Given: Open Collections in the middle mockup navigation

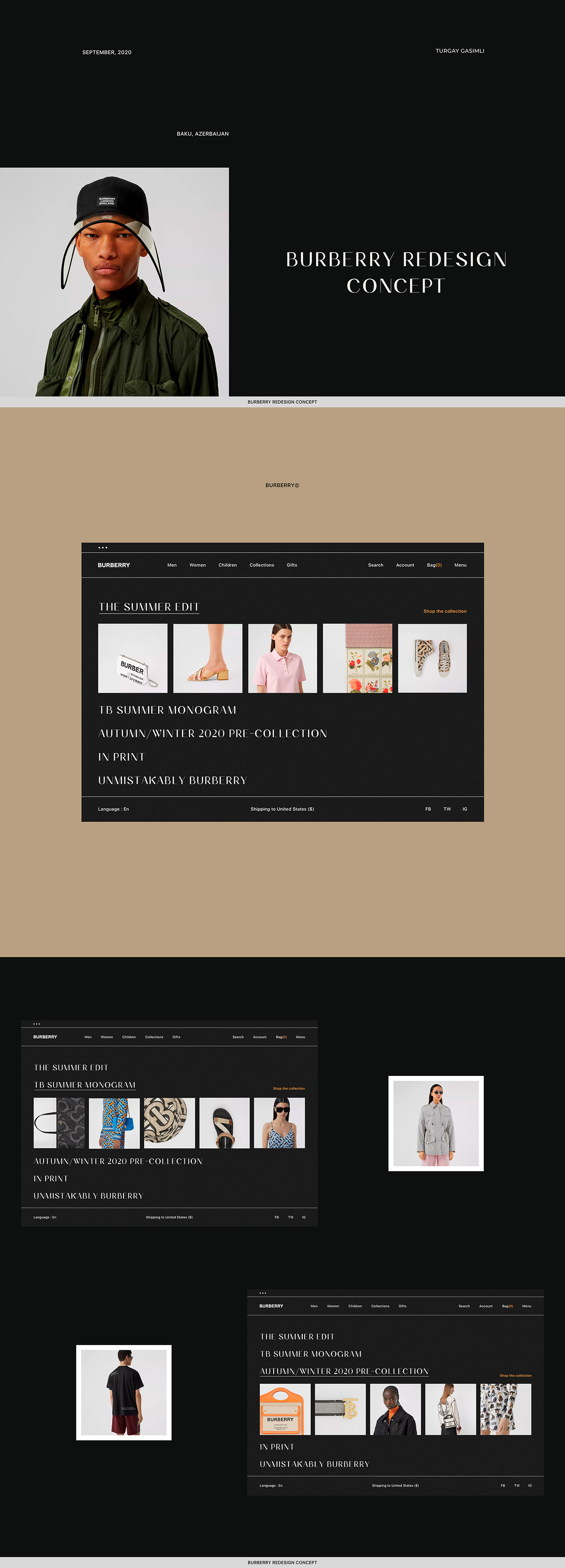Looking at the screenshot, I should pyautogui.click(x=154, y=1037).
